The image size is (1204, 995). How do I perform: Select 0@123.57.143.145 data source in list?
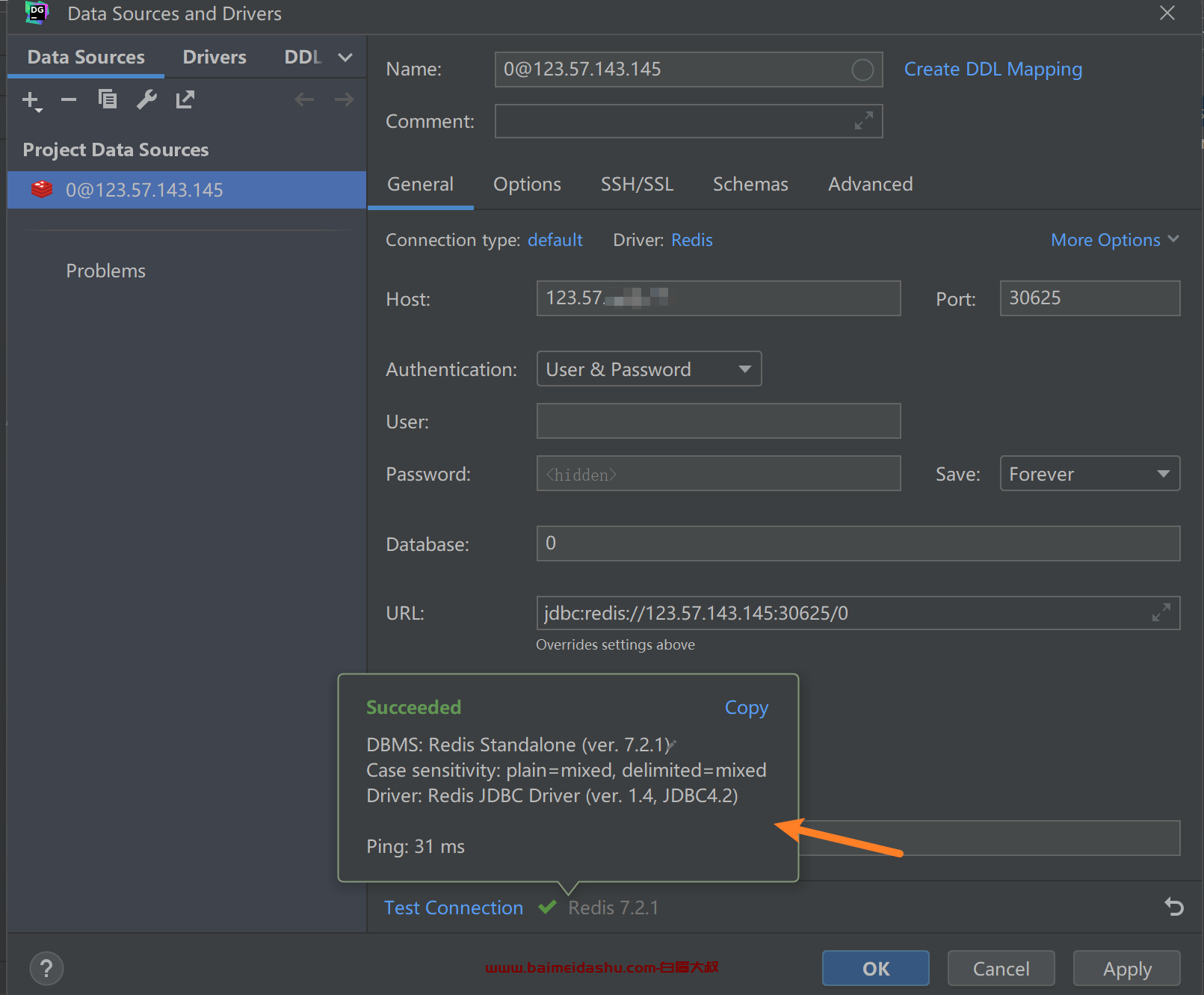pyautogui.click(x=187, y=190)
